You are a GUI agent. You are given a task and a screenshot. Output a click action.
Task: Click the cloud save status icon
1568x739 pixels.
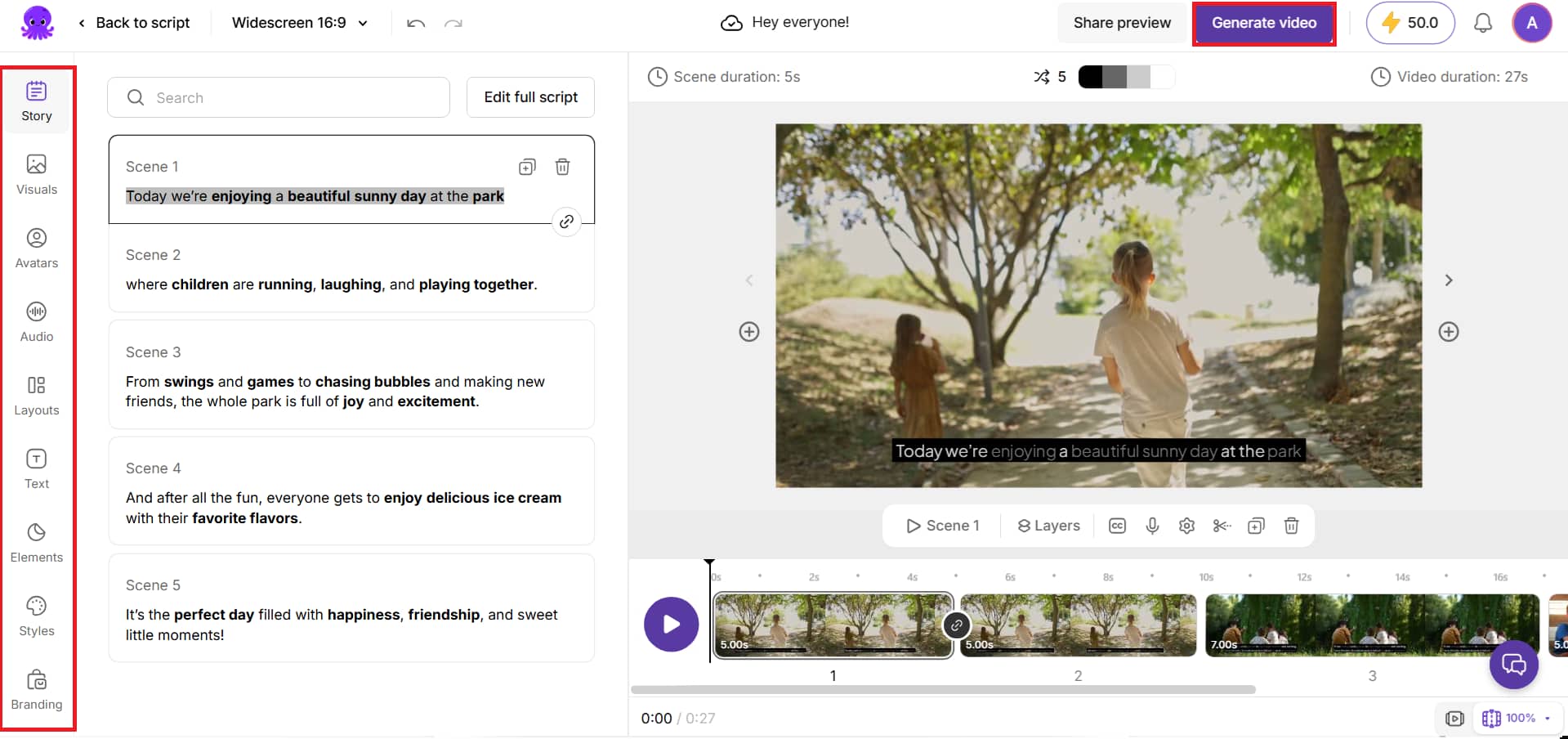click(731, 23)
